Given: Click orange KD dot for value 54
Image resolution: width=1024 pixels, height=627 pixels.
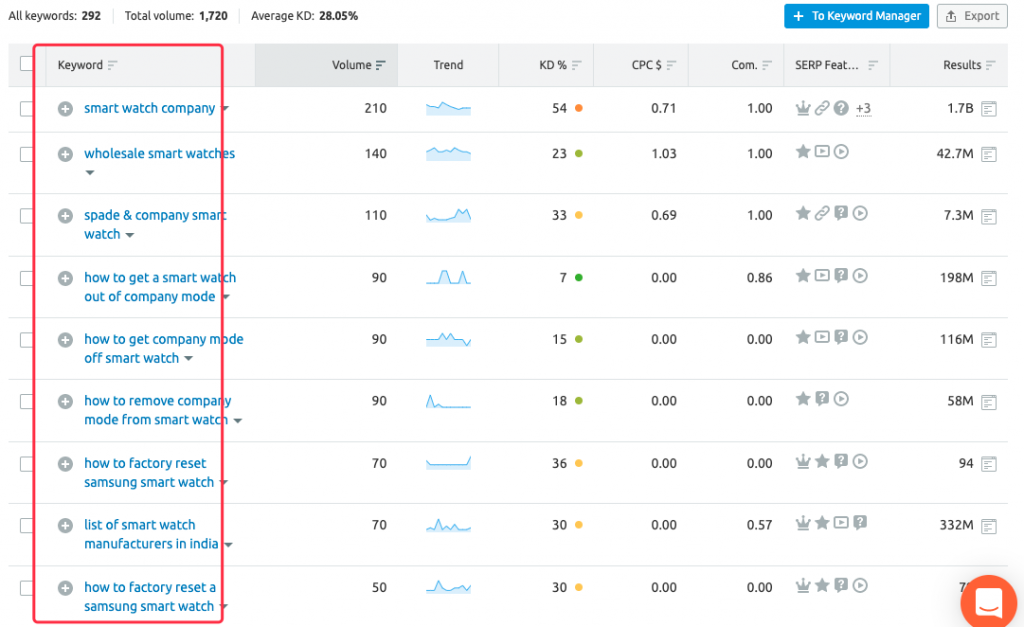Looking at the screenshot, I should click(x=579, y=108).
